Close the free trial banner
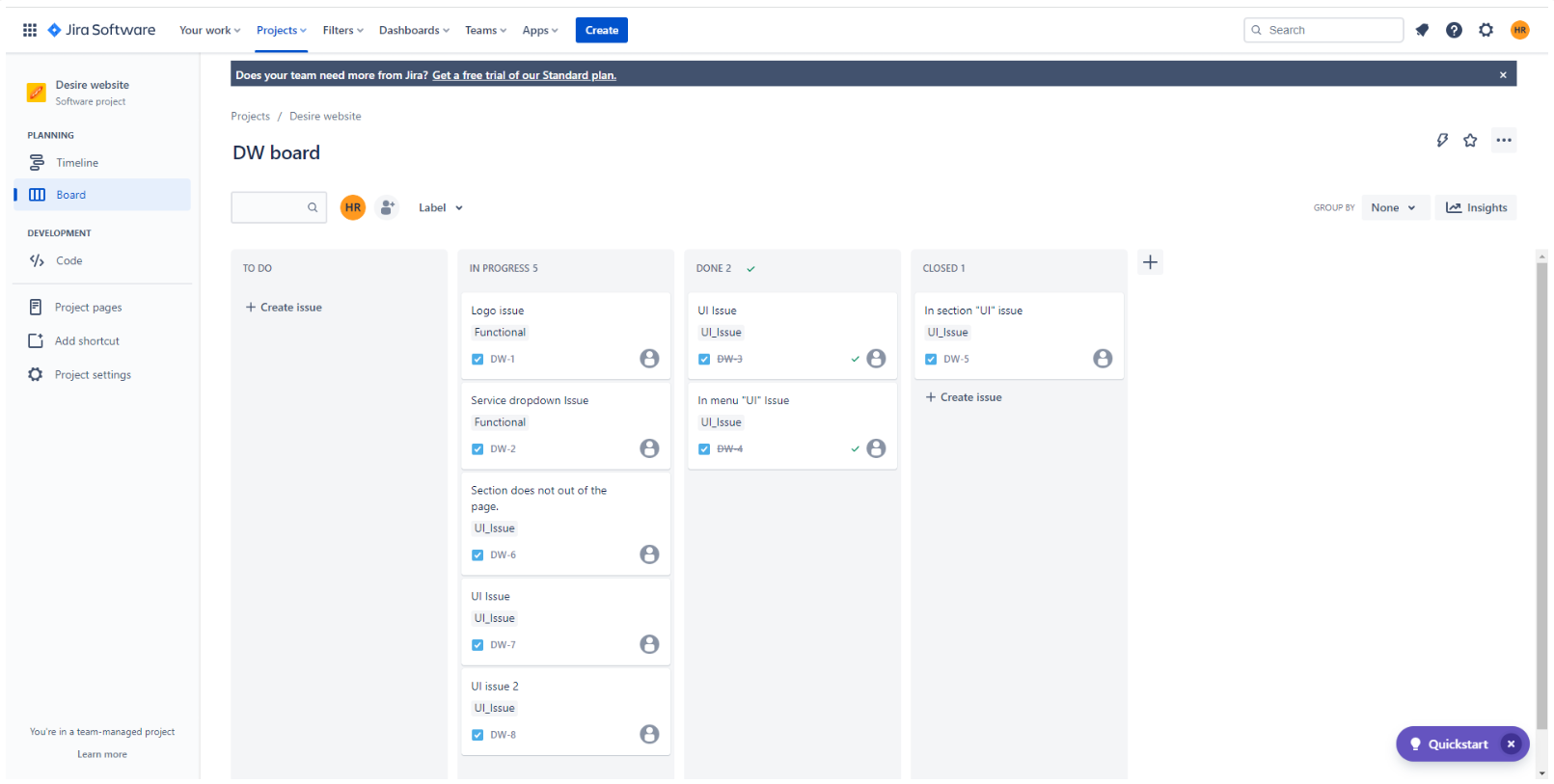This screenshot has height=784, width=1554. point(1502,74)
